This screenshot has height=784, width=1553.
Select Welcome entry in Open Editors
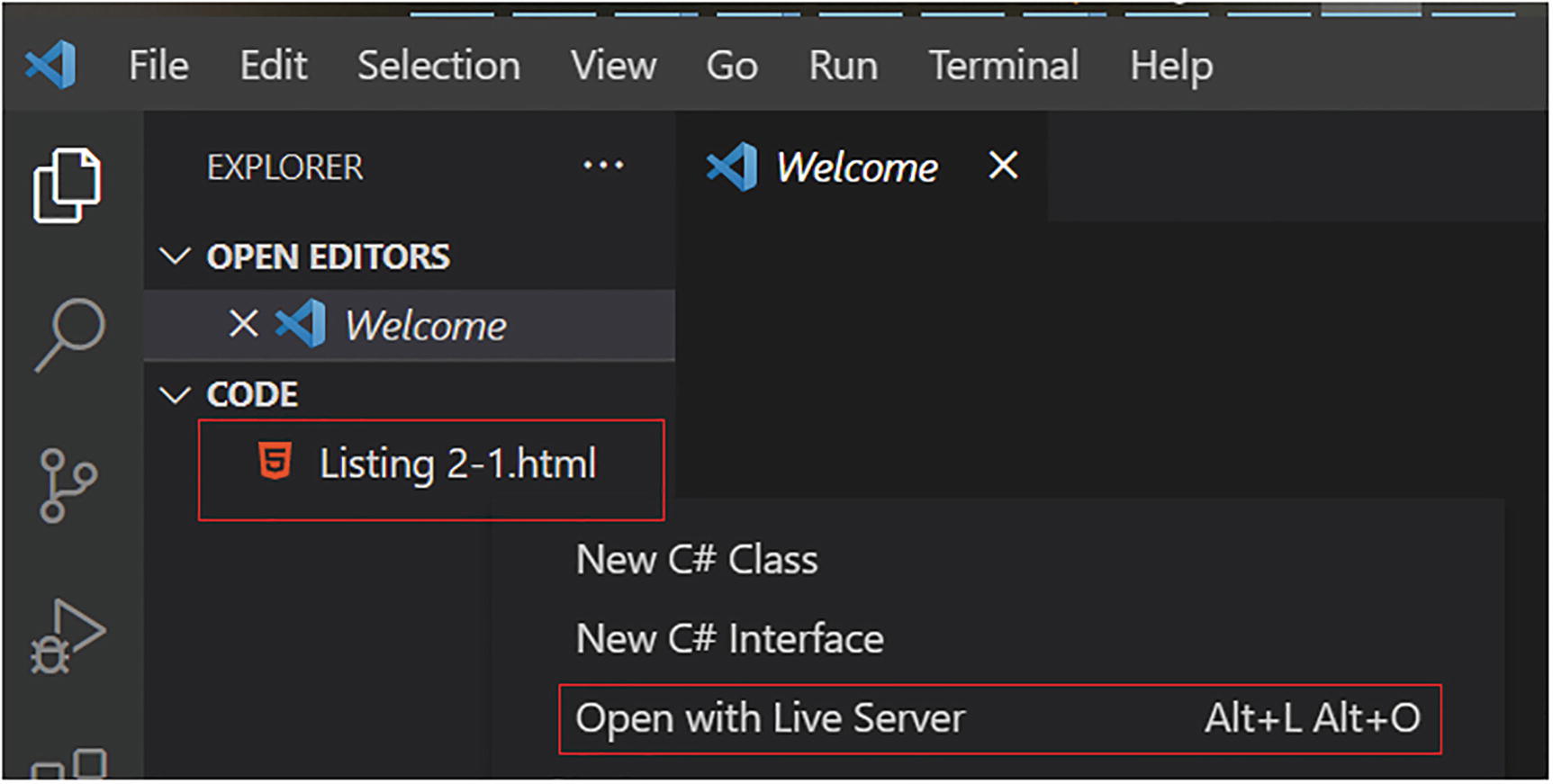coord(425,325)
